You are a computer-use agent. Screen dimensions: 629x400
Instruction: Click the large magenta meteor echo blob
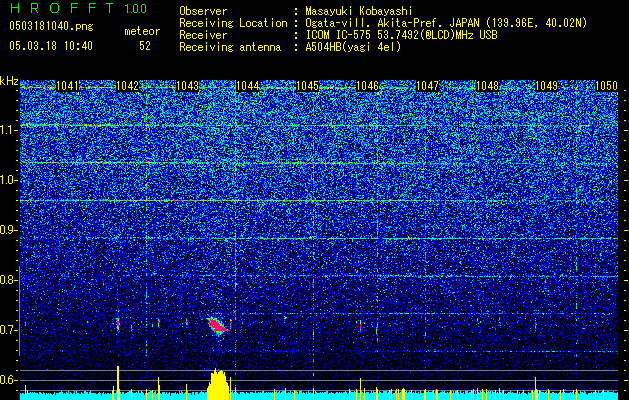pyautogui.click(x=218, y=325)
